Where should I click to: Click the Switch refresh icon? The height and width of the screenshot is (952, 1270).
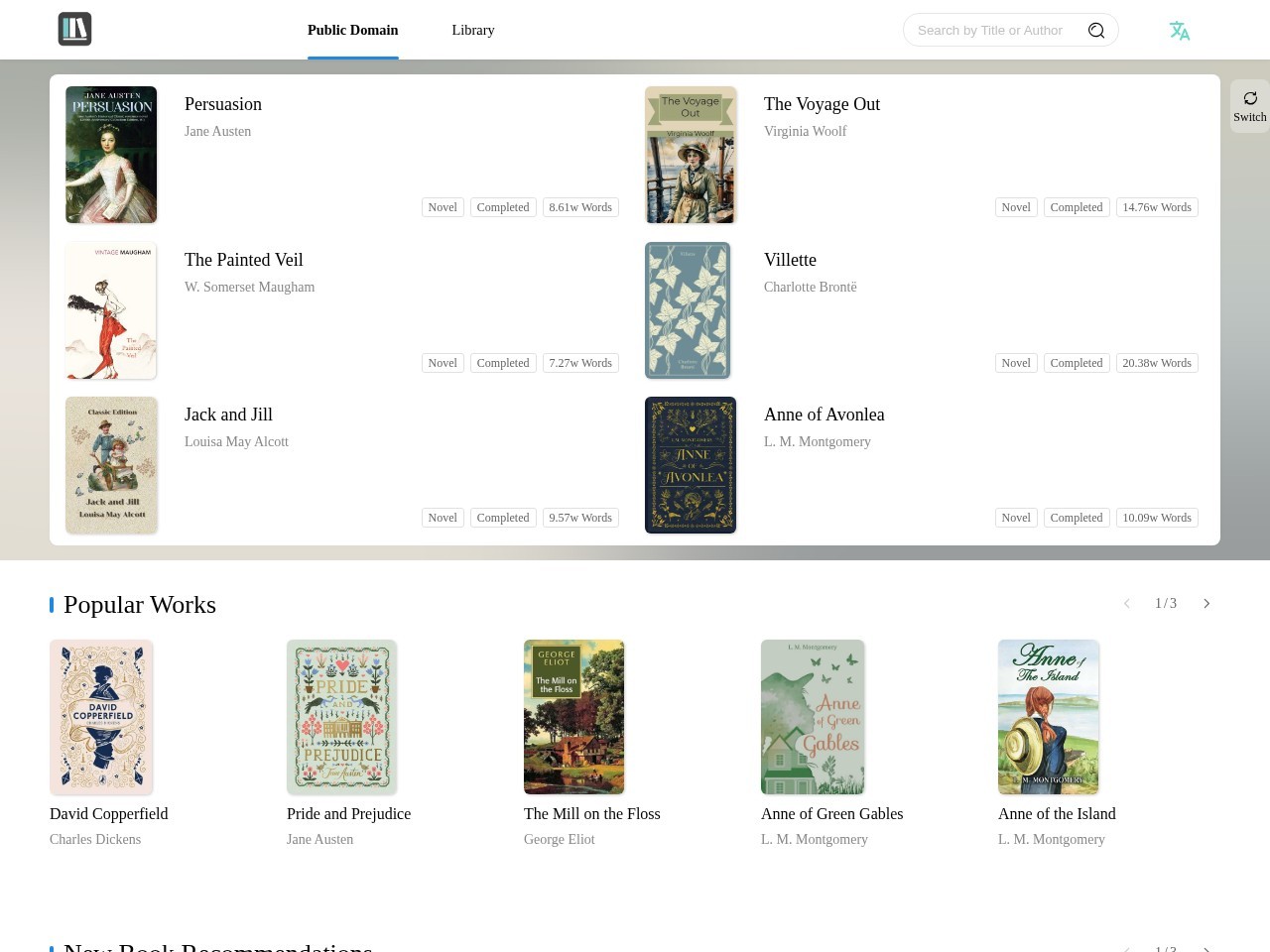pyautogui.click(x=1250, y=98)
